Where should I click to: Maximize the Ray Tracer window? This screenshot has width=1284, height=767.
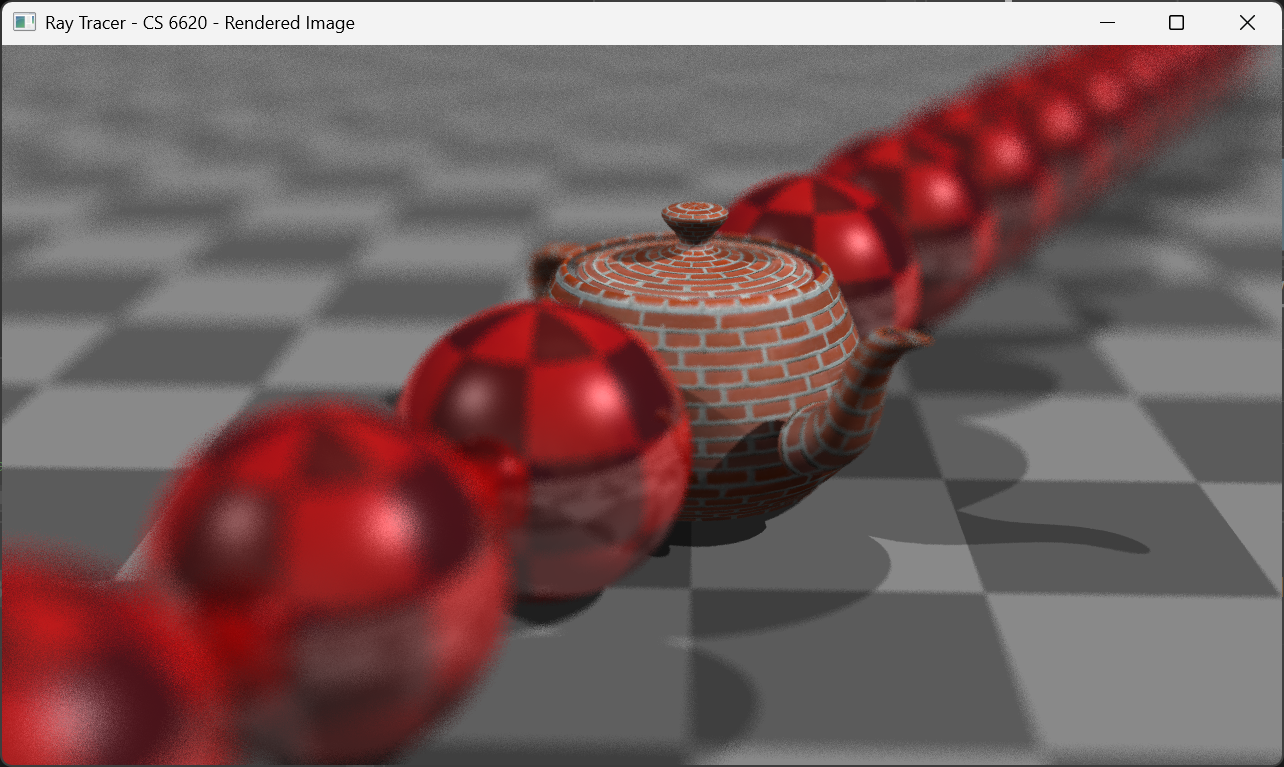1176,22
